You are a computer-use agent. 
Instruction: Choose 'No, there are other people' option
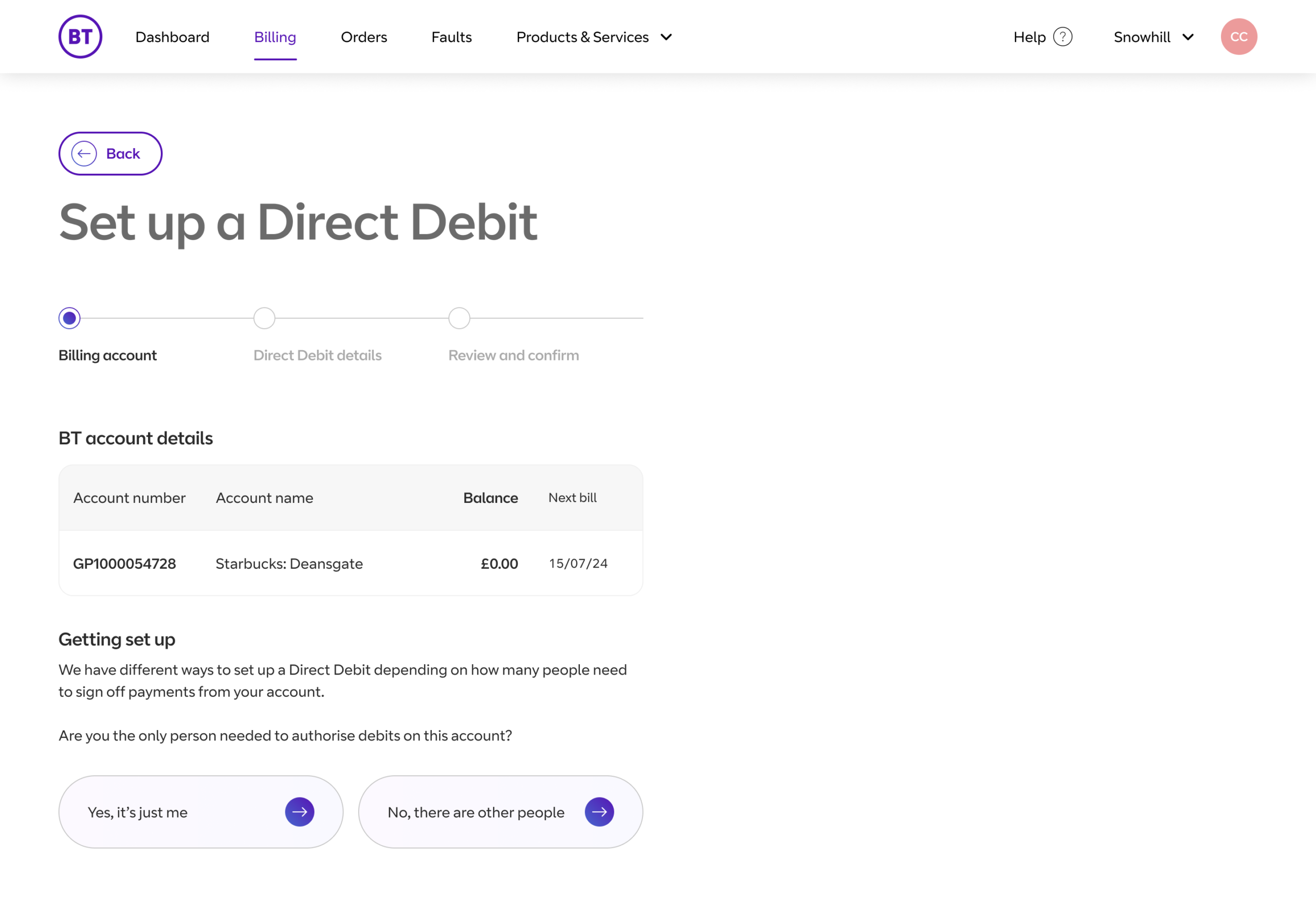501,812
